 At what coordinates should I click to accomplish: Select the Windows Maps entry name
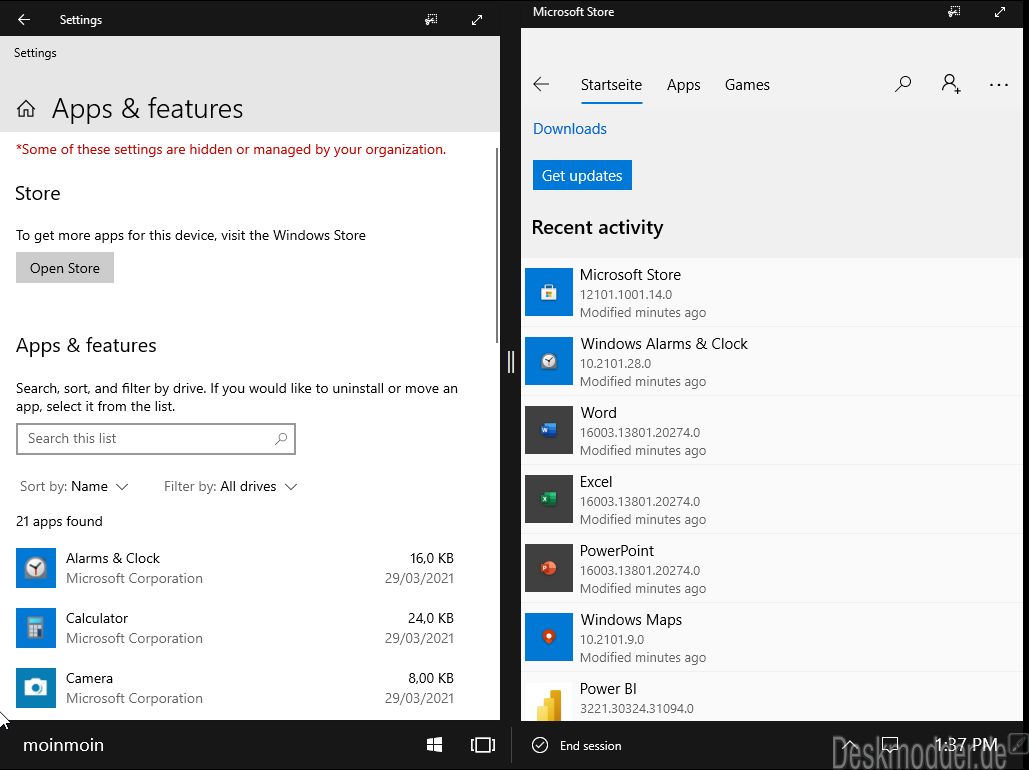pyautogui.click(x=631, y=620)
